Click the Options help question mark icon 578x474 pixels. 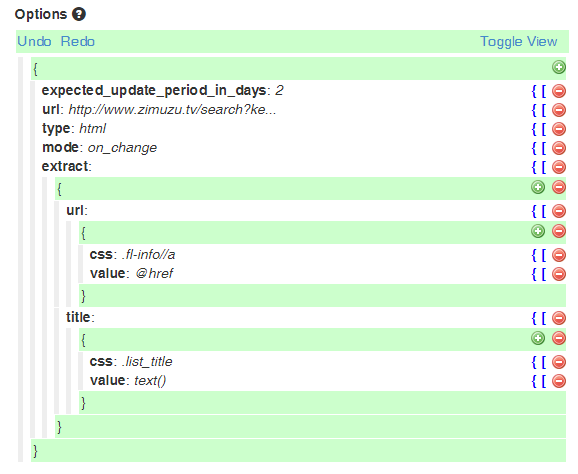79,14
